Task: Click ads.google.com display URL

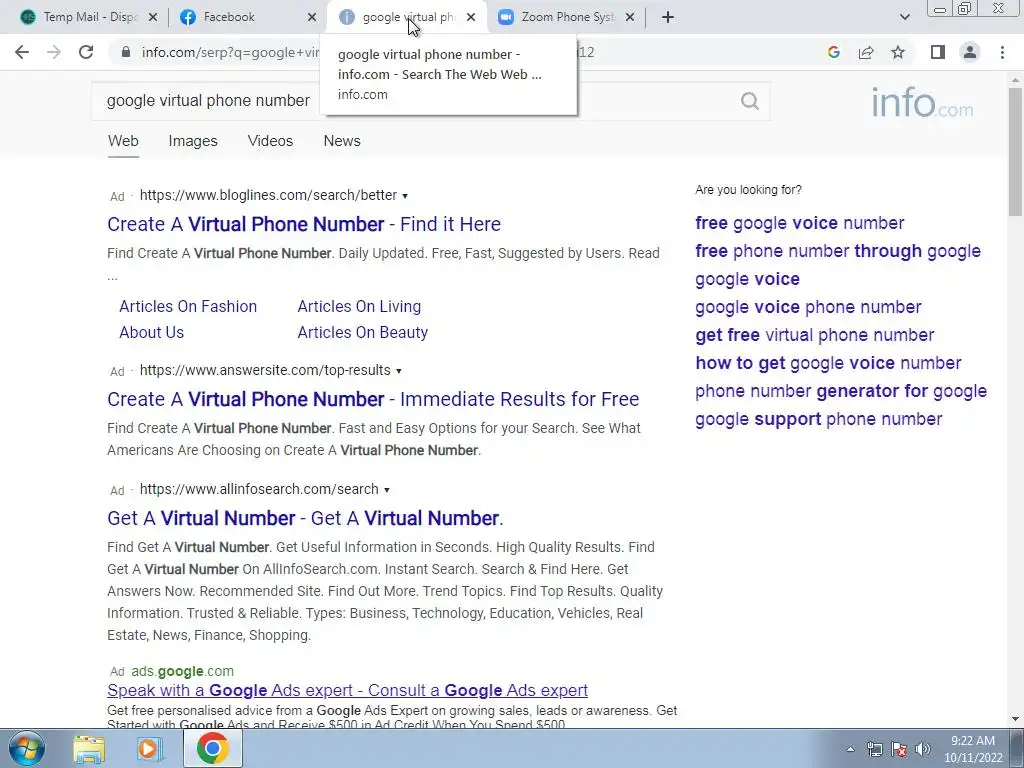Action: (182, 671)
